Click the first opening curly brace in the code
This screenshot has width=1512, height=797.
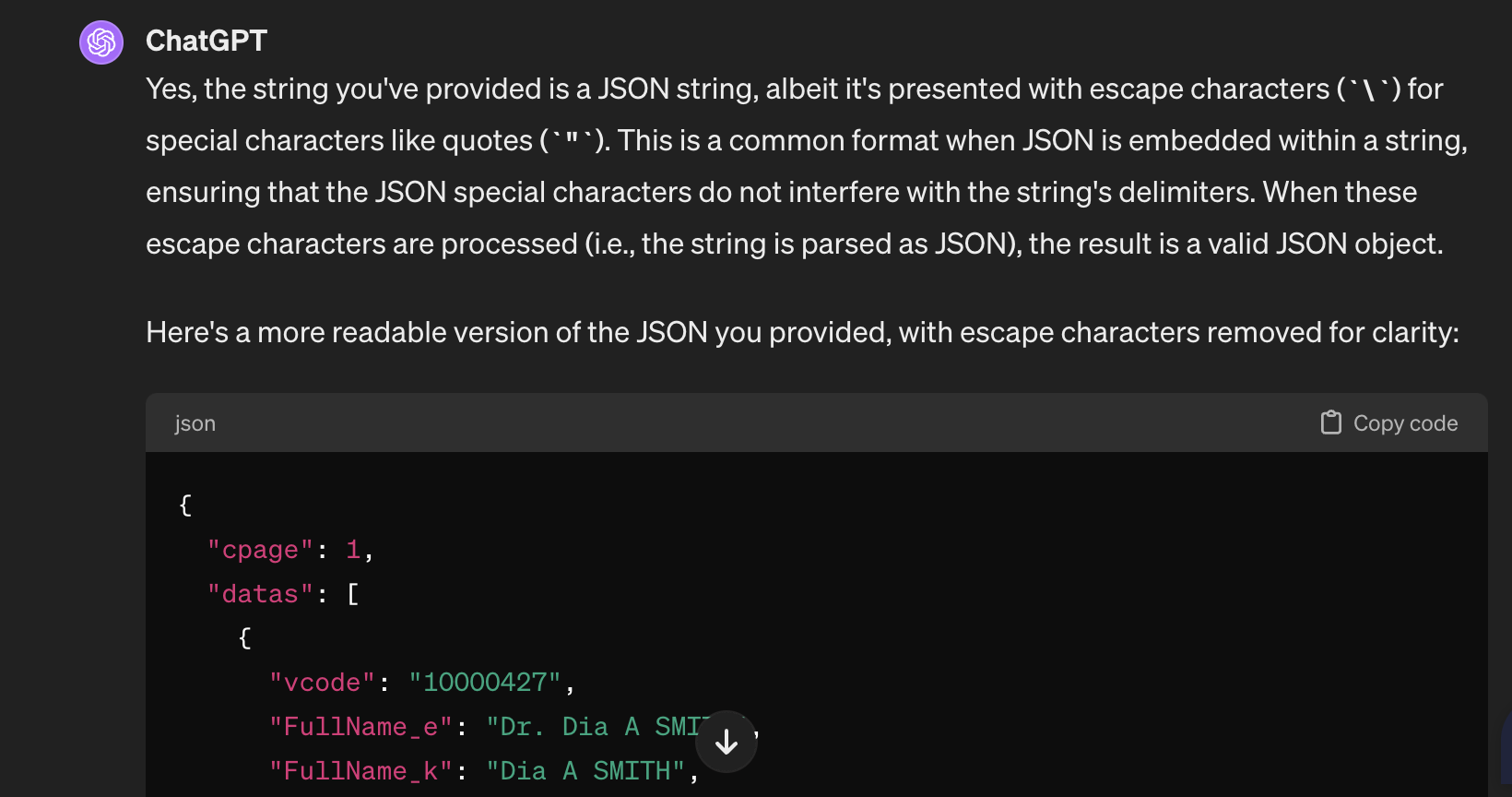185,505
